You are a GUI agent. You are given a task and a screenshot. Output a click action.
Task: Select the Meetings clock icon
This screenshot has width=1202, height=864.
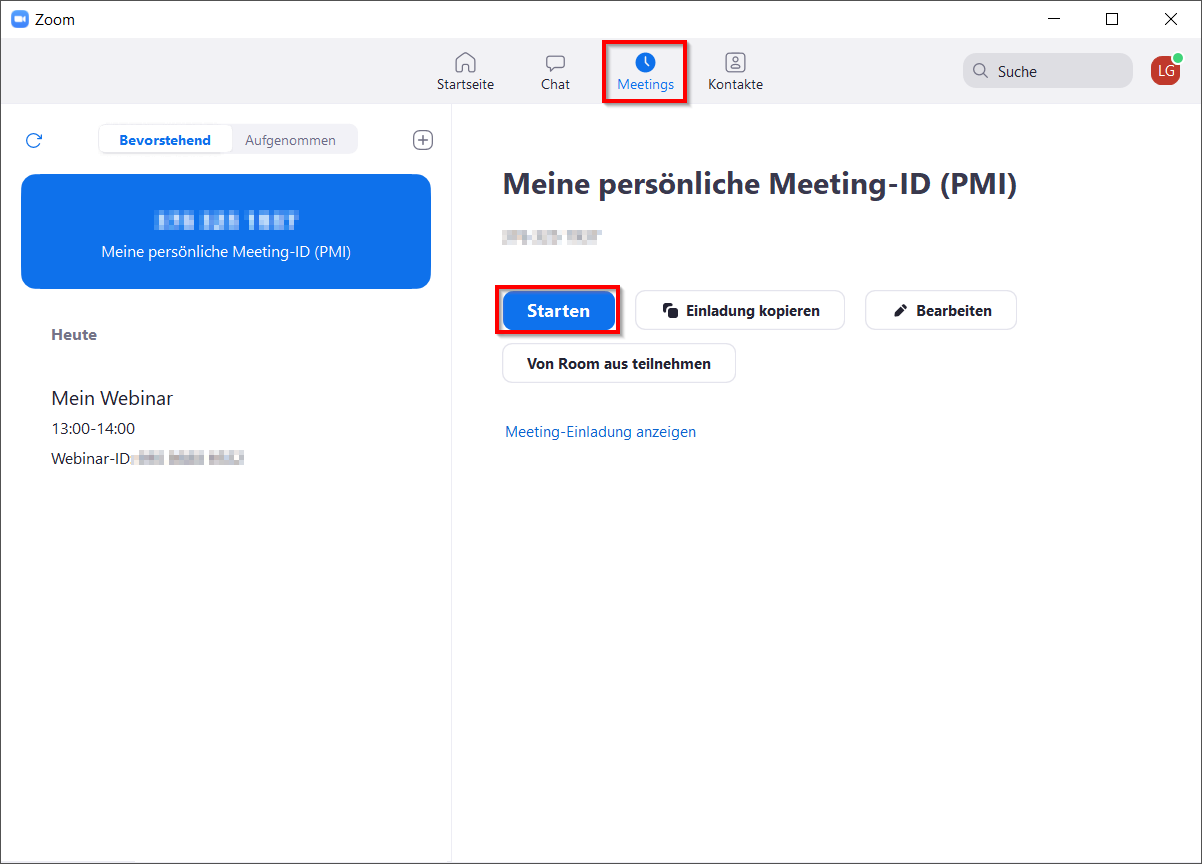pyautogui.click(x=645, y=63)
